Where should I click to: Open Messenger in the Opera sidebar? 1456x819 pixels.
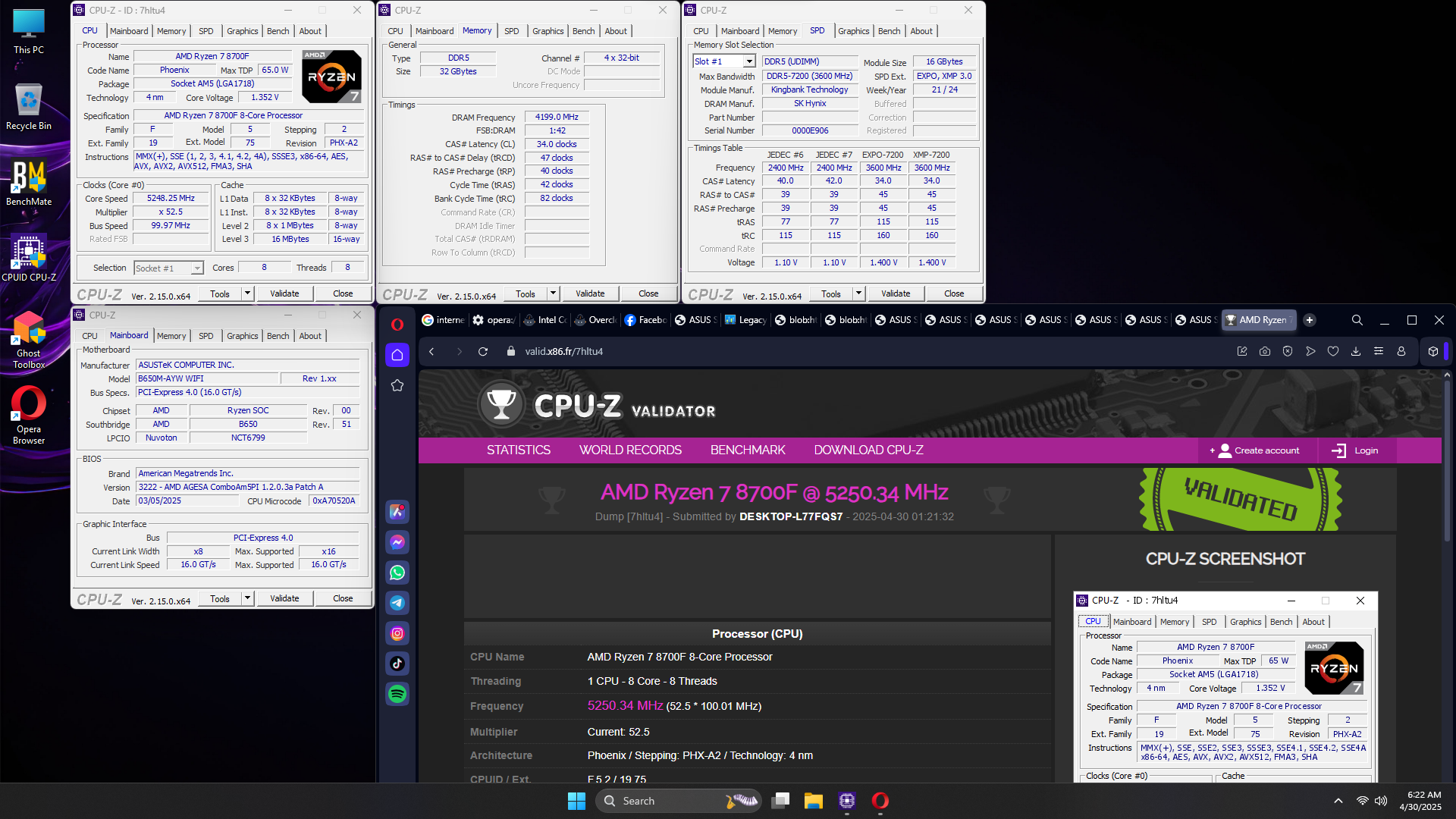pyautogui.click(x=397, y=542)
